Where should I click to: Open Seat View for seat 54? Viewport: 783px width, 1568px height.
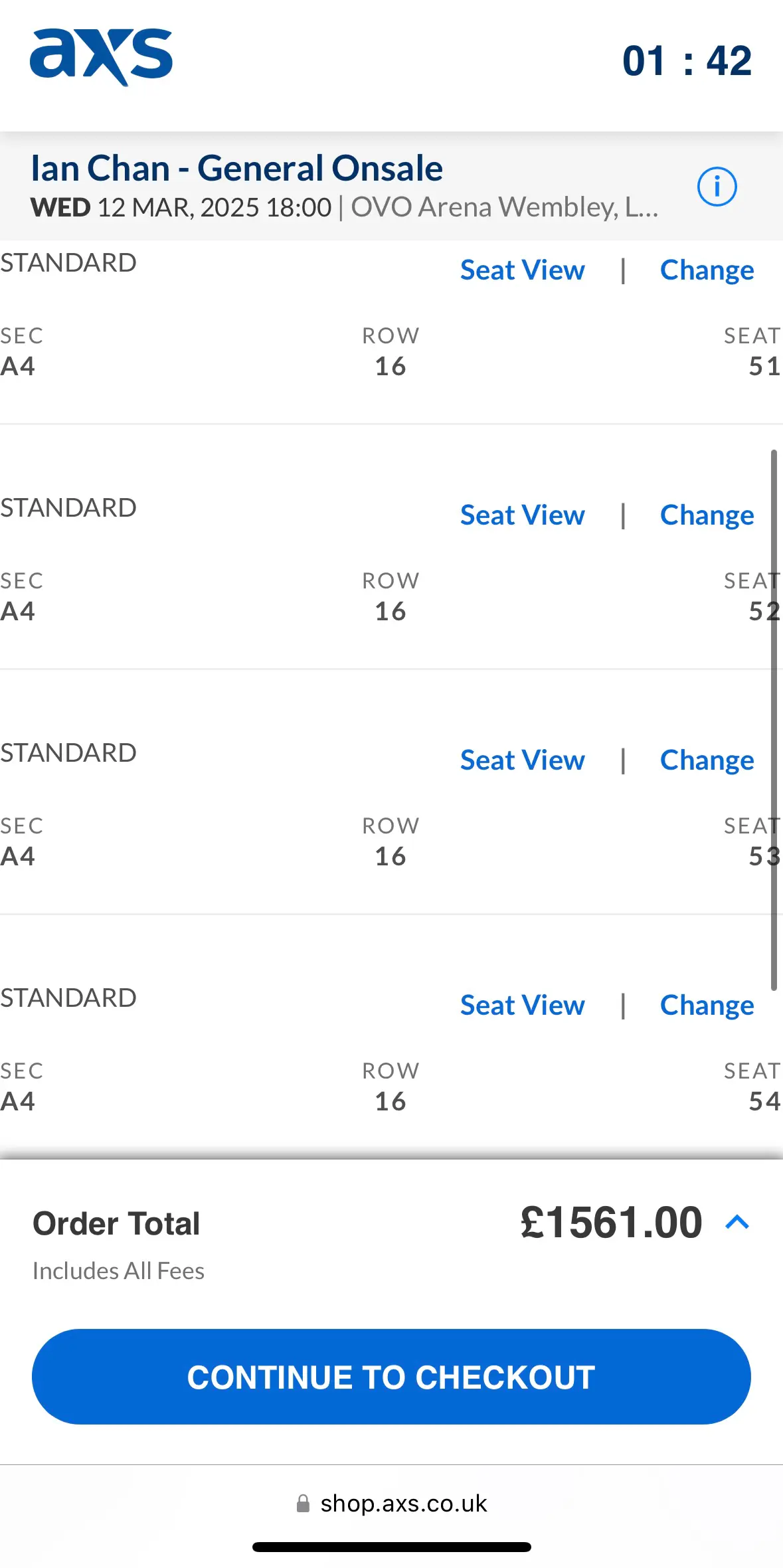click(x=522, y=1005)
